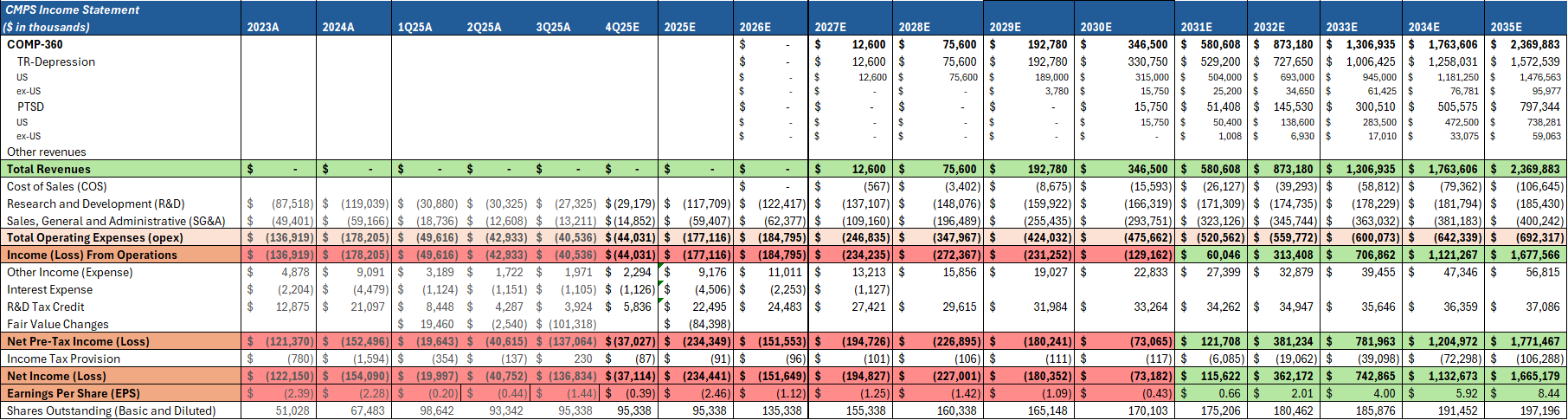The width and height of the screenshot is (1568, 420).
Task: Select the 2035E column header
Action: click(x=1506, y=27)
